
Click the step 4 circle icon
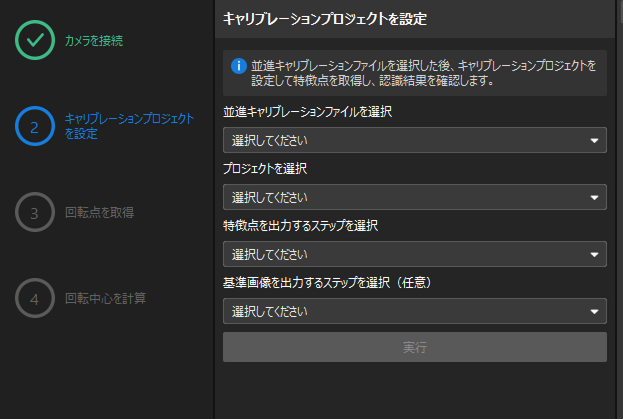35,298
